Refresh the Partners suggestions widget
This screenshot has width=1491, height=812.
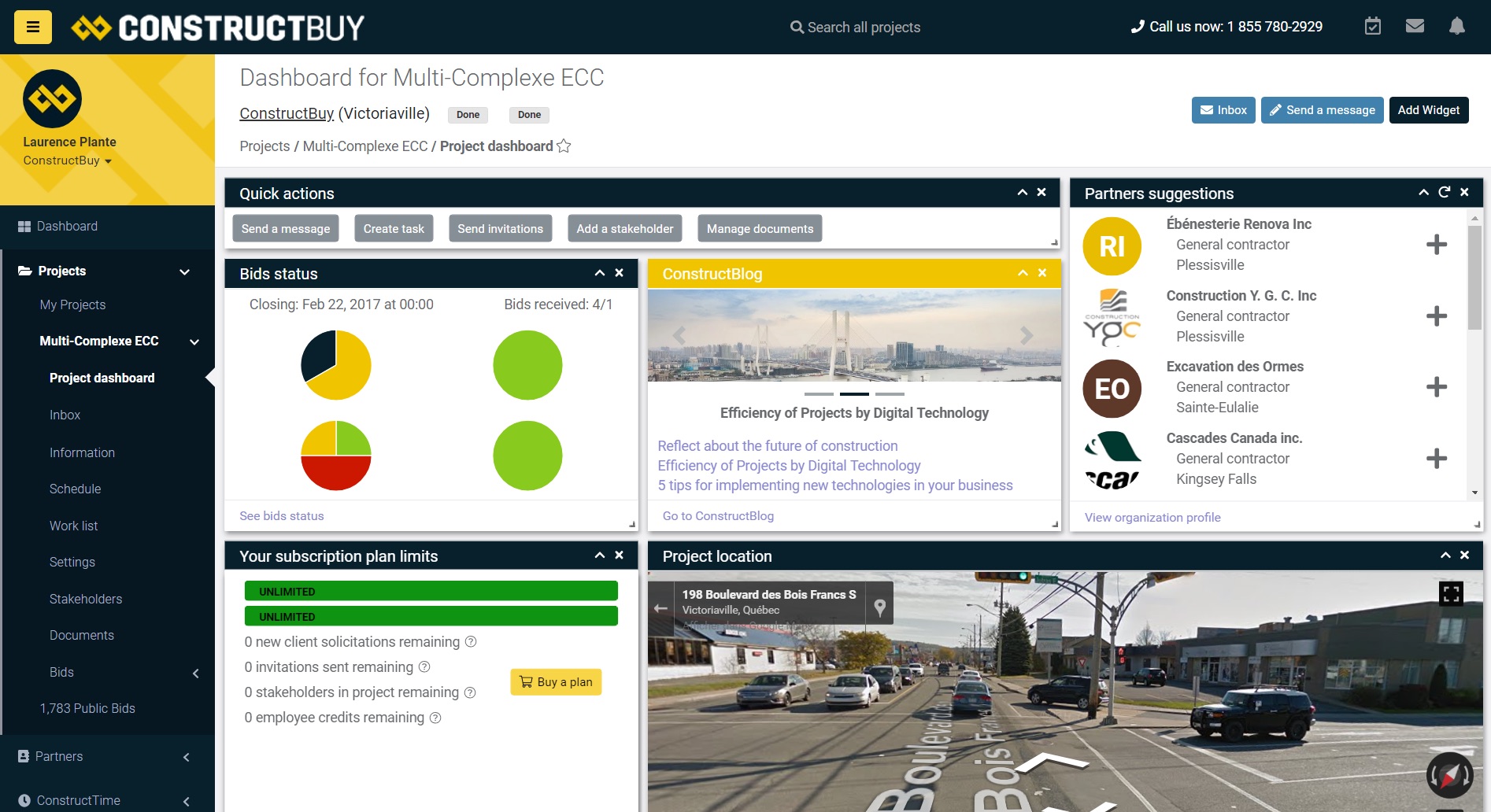pos(1444,193)
